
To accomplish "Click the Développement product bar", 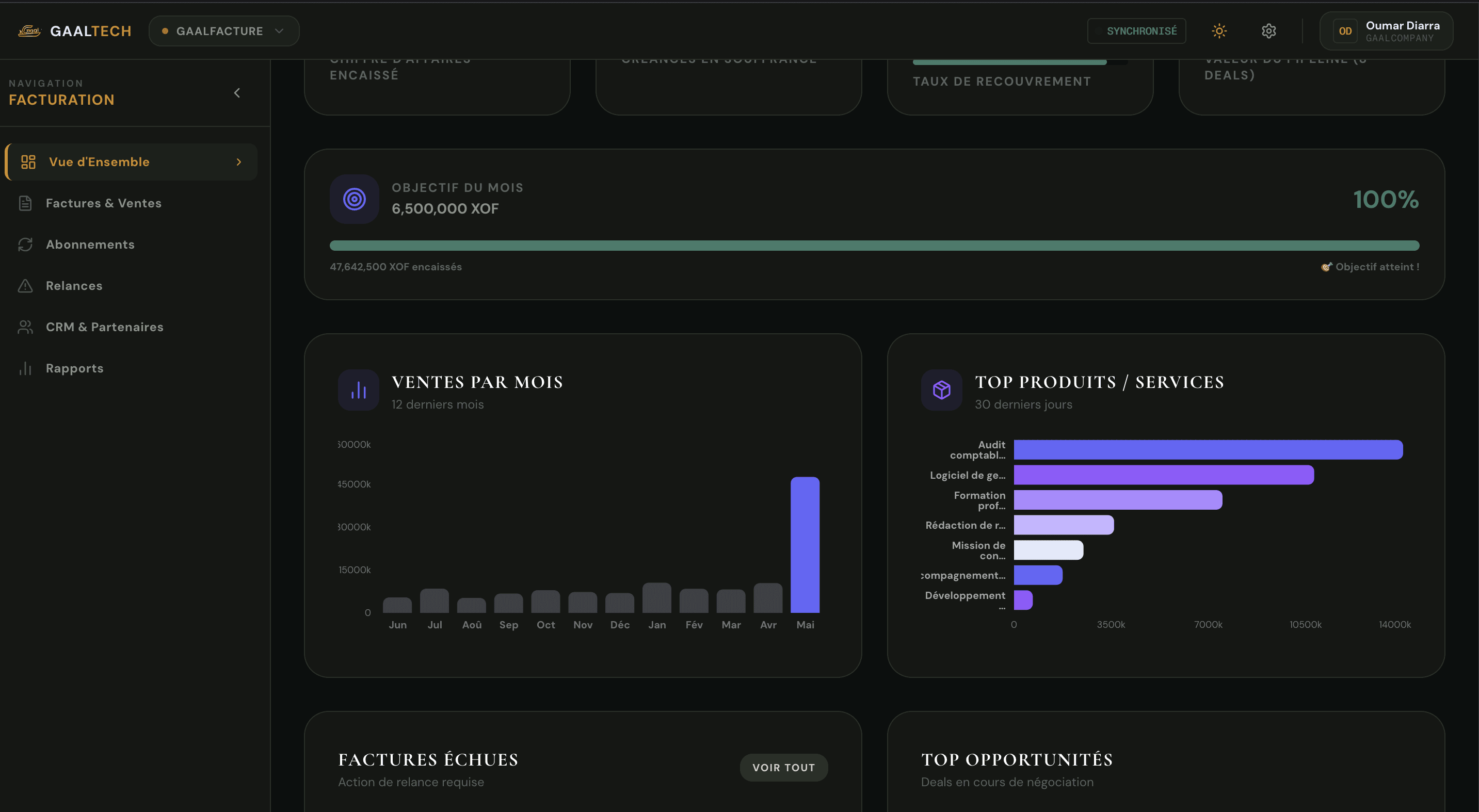I will coord(1023,600).
